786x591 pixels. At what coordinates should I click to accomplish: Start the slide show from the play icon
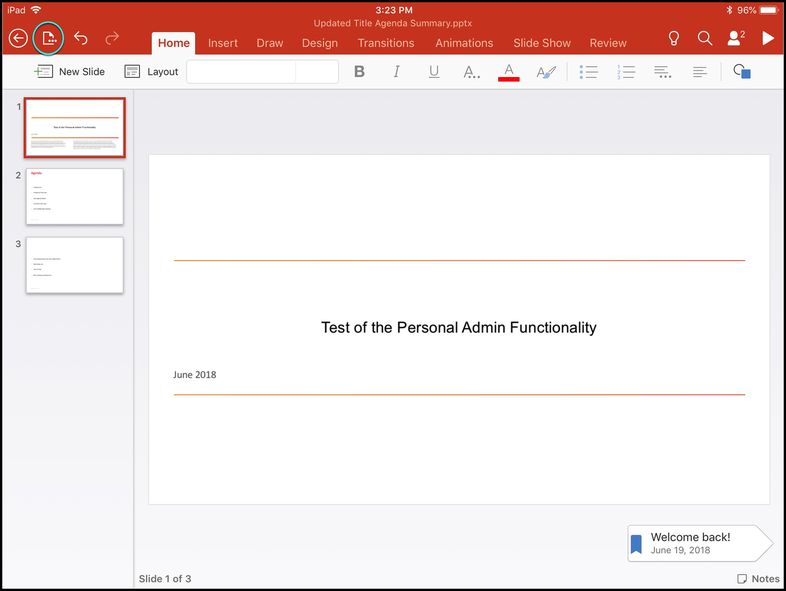[x=768, y=39]
